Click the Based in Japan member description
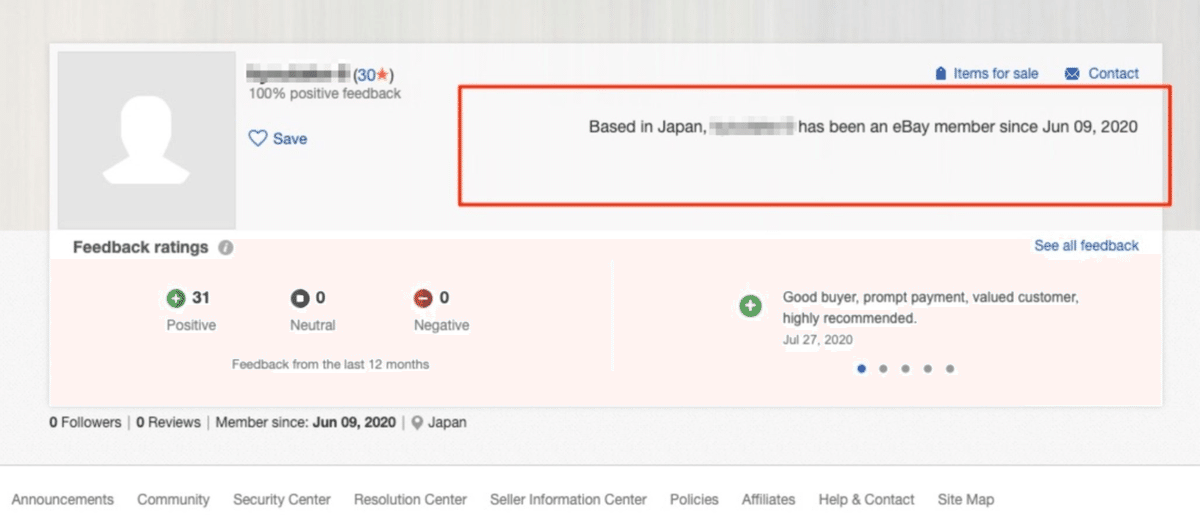Viewport: 1200px width, 515px height. [863, 127]
